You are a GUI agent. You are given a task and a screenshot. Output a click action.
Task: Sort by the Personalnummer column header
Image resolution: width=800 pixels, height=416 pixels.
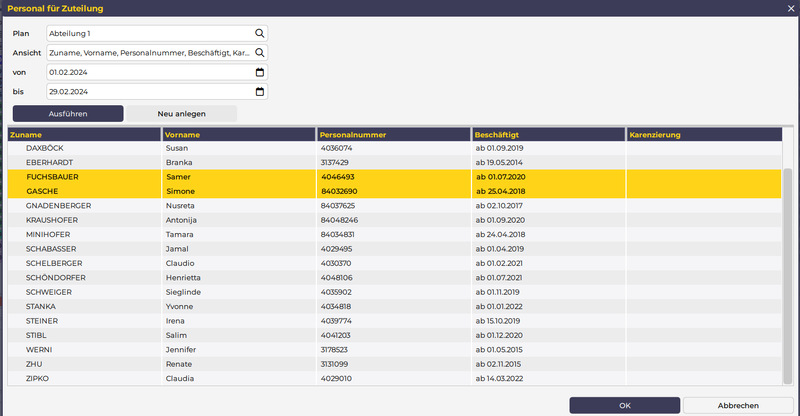392,134
